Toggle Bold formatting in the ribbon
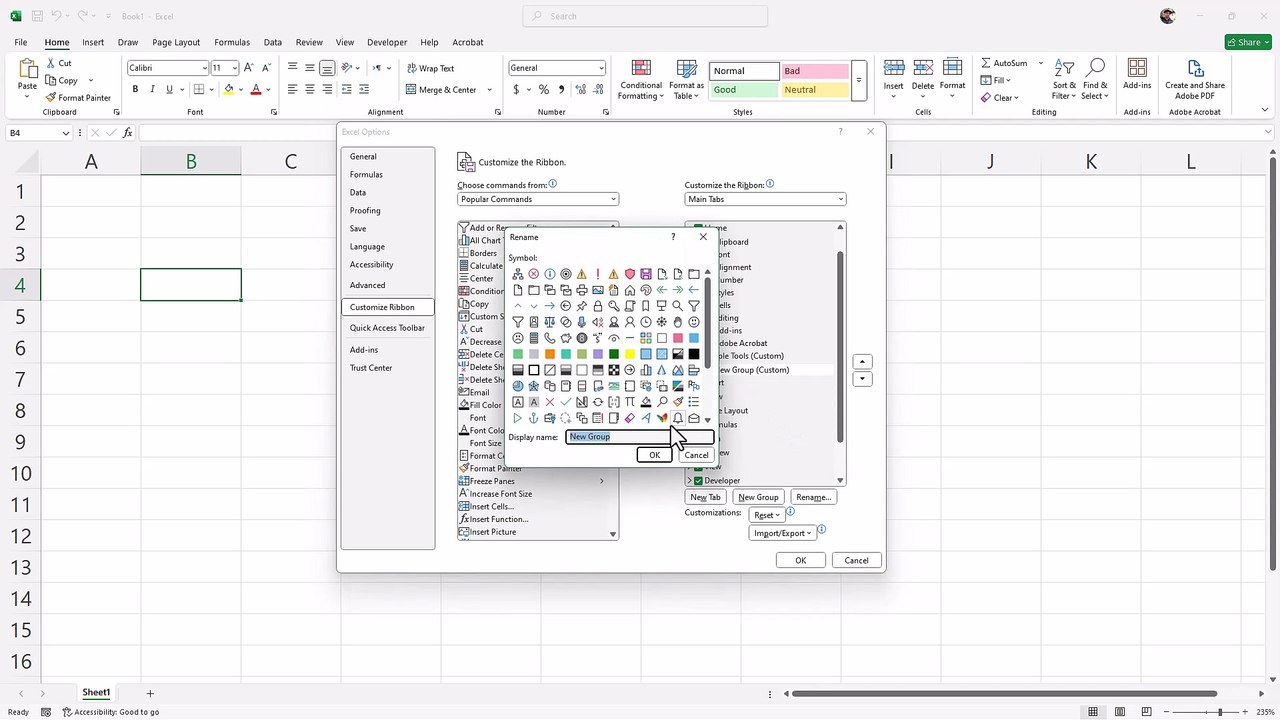The image size is (1280, 720). [x=135, y=89]
